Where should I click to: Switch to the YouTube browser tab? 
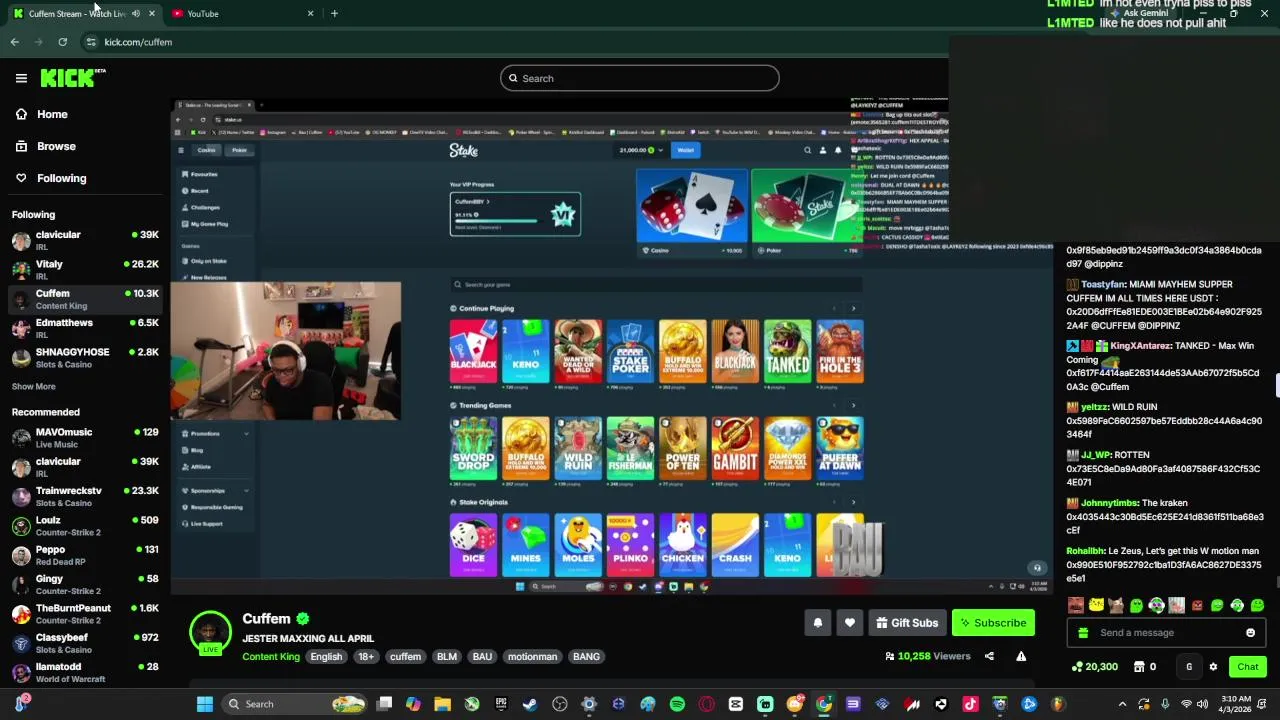coord(240,13)
